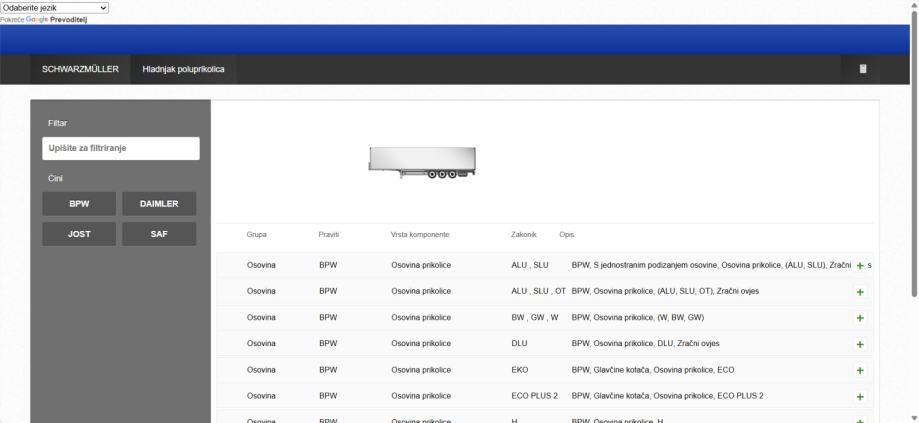Add the DLU axle row with plus icon

860,344
